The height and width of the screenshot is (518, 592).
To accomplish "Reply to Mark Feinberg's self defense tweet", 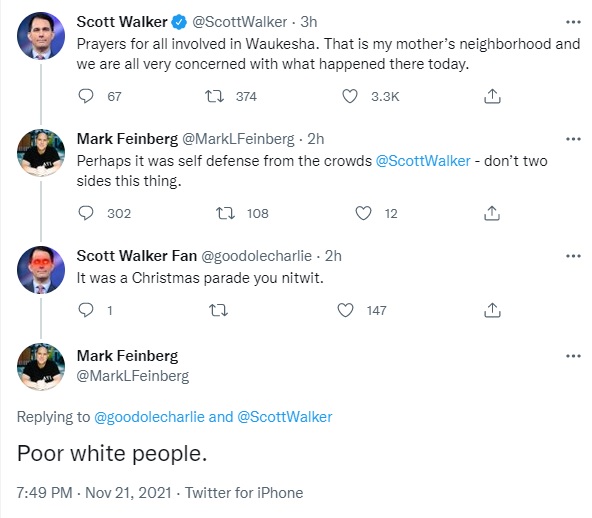I will click(86, 213).
